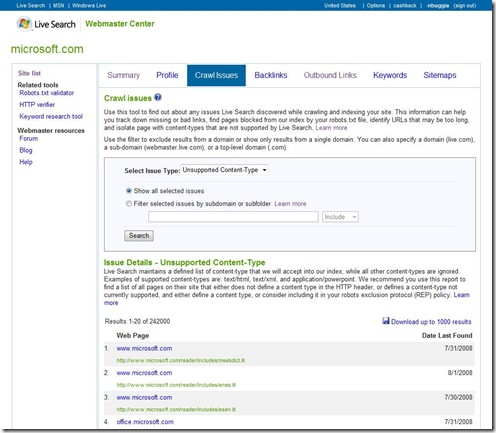Click the download floppy disk icon

386,321
